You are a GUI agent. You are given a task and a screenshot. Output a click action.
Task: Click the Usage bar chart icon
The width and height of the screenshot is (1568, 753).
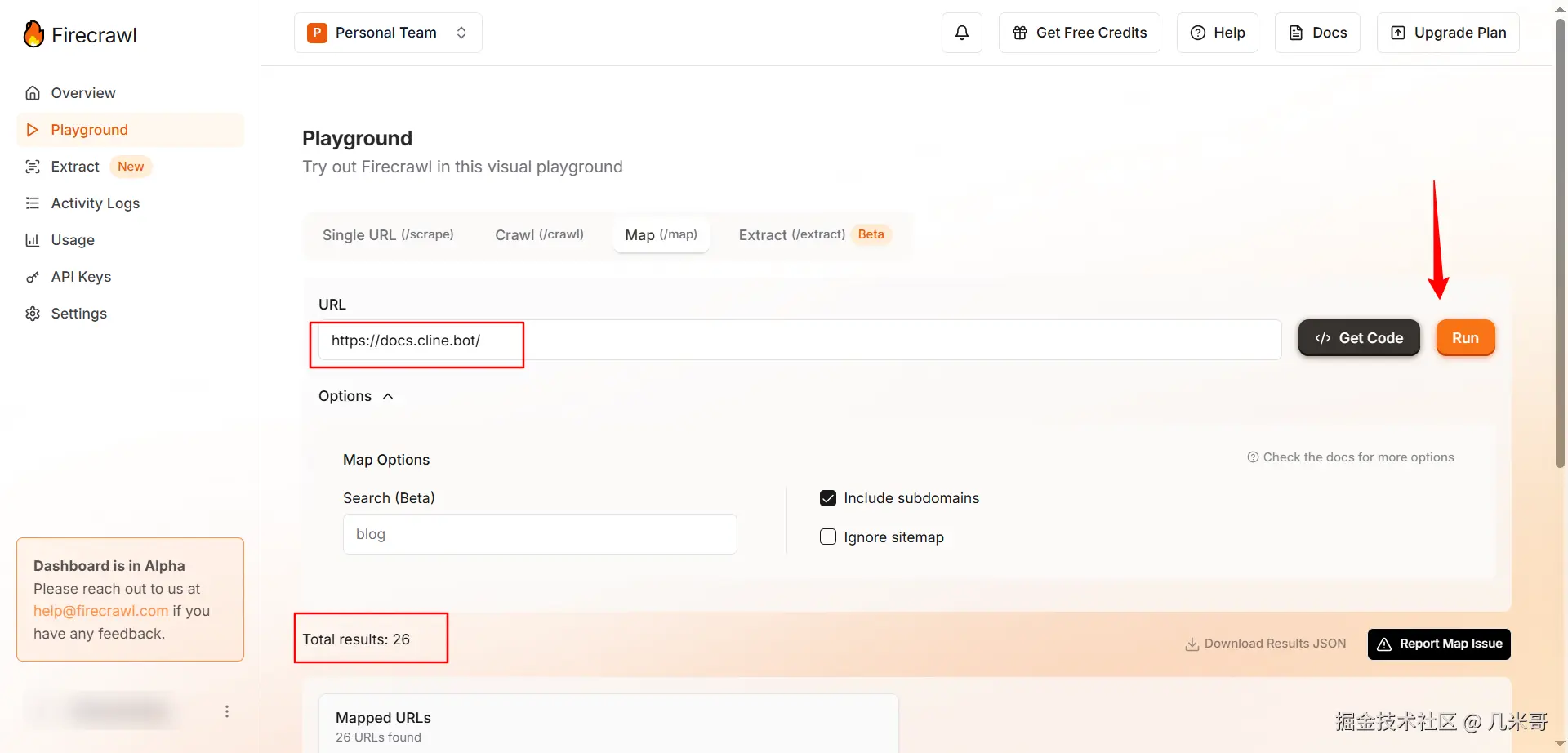[x=33, y=240]
